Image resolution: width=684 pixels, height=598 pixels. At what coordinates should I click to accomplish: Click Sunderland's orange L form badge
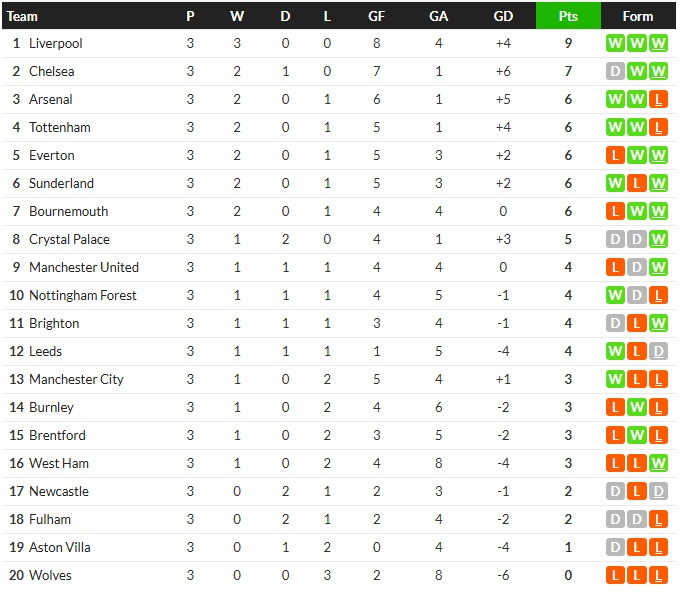636,183
